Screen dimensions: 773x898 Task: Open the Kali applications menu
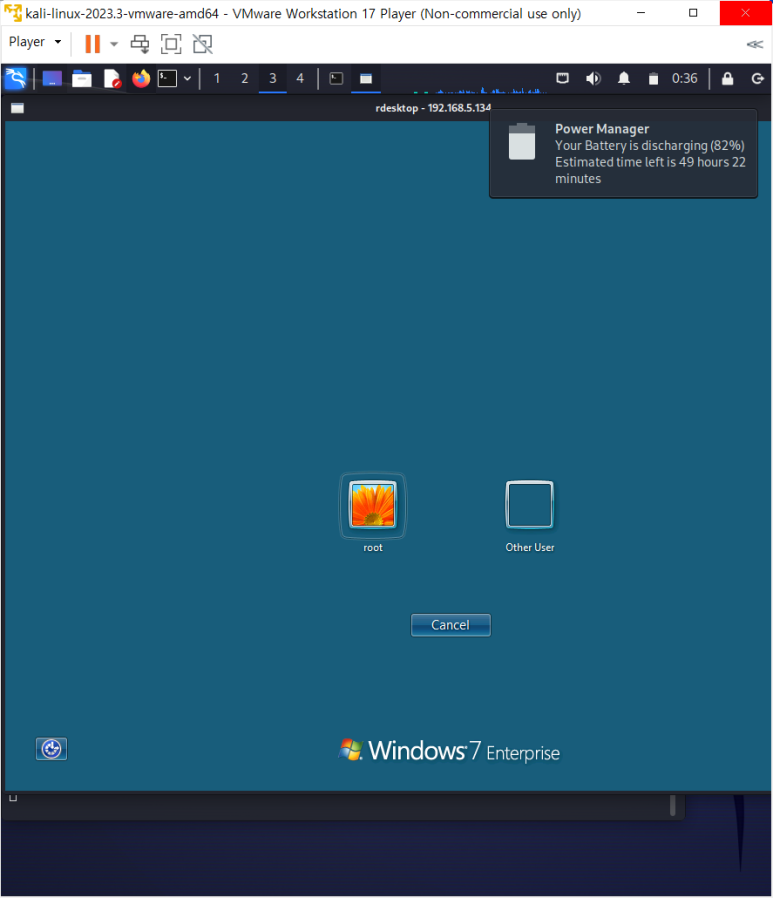pos(15,78)
